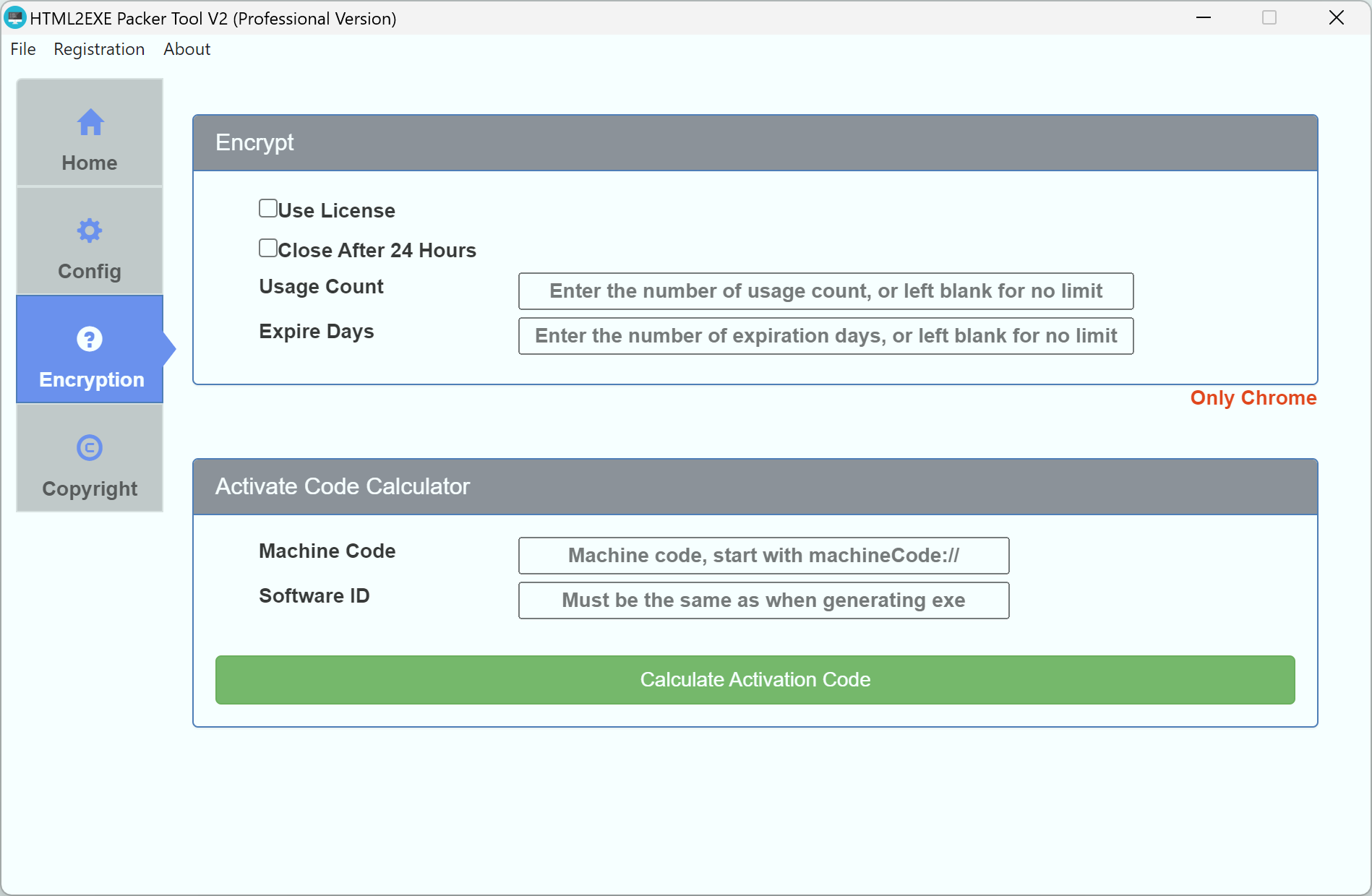Click the copyright symbol icon
This screenshot has height=896, width=1372.
tap(89, 447)
